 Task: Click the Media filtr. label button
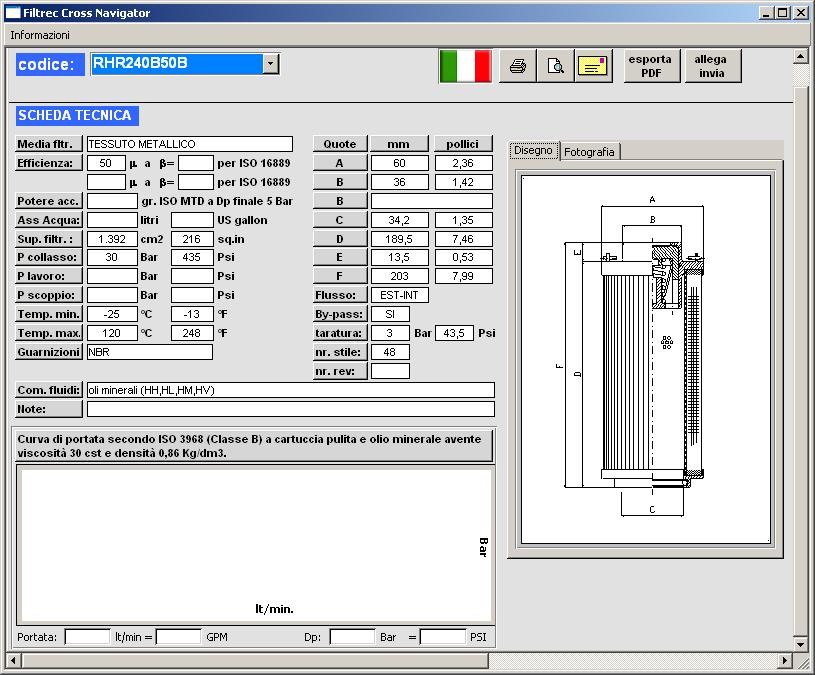click(x=49, y=144)
